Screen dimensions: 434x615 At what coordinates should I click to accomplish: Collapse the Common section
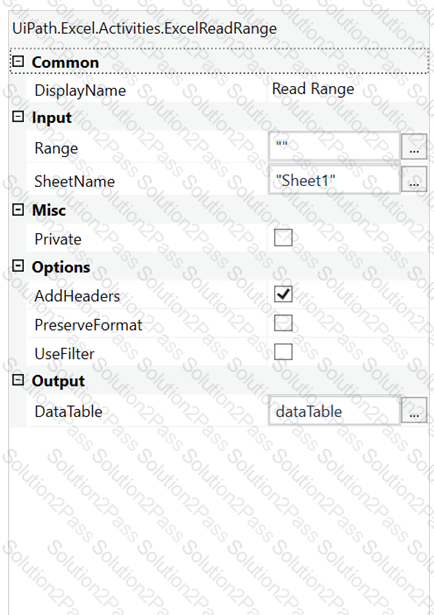[x=18, y=62]
